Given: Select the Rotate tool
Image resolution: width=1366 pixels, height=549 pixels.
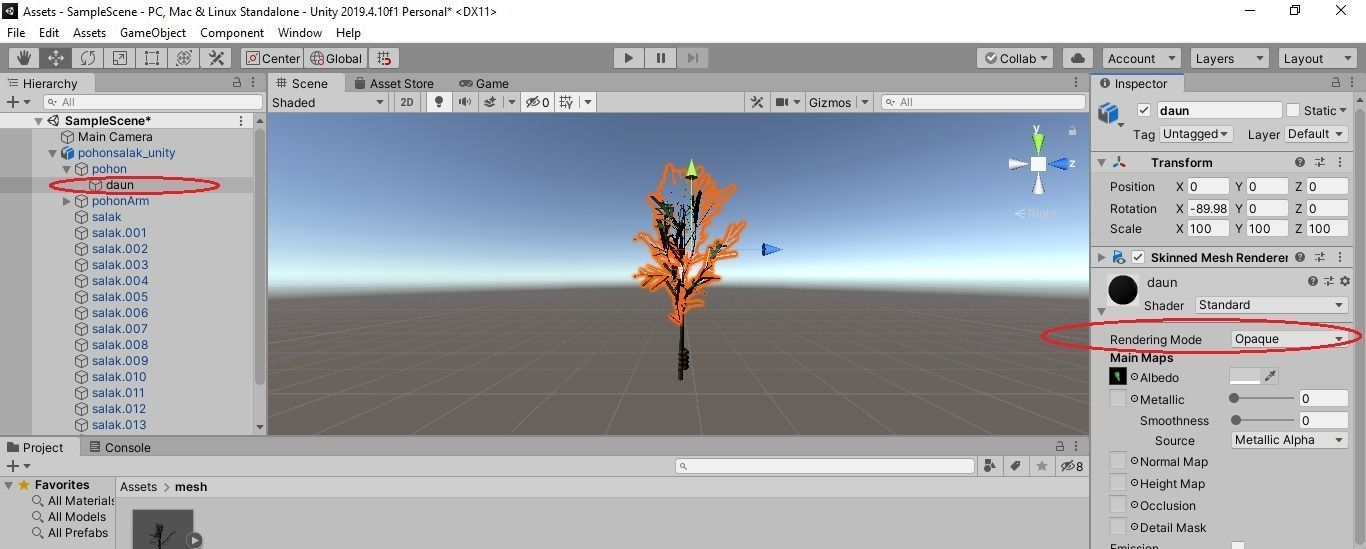Looking at the screenshot, I should (x=87, y=58).
